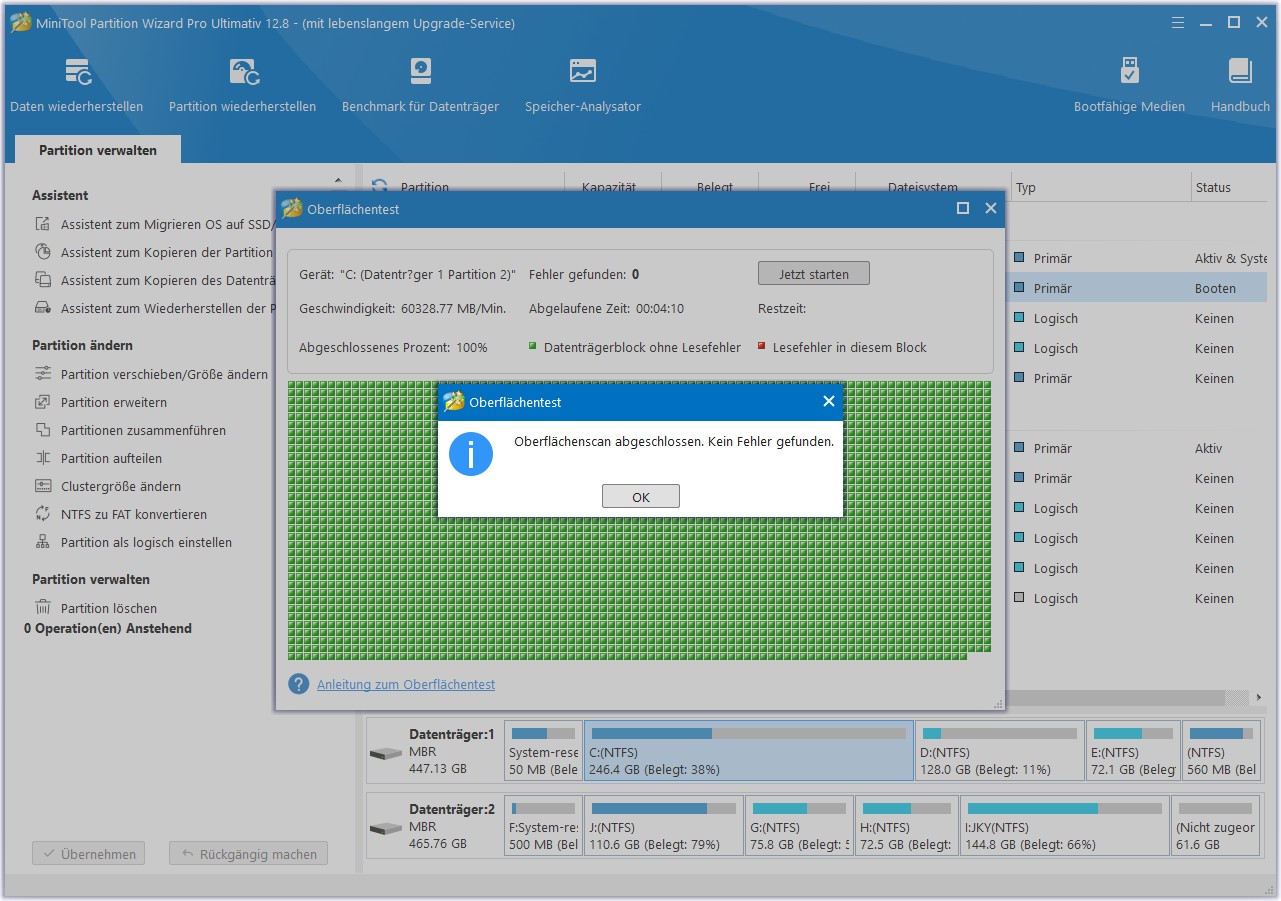Select C:(NTFS) 246.4 GB partition block
Viewport: 1281px width, 901px height.
pyautogui.click(x=749, y=751)
